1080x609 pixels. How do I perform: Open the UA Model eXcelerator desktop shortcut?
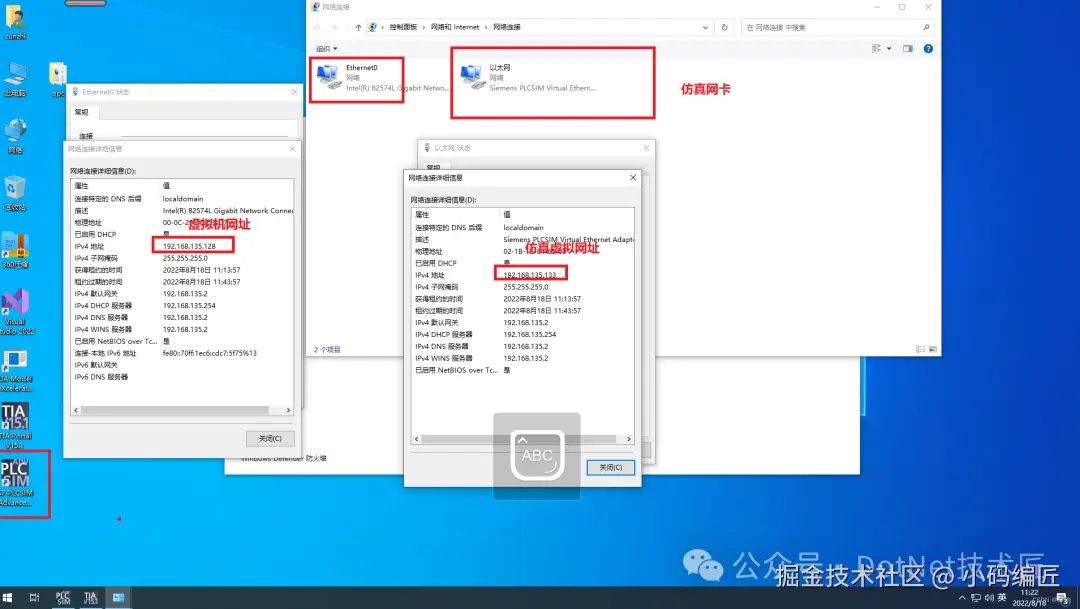point(16,371)
